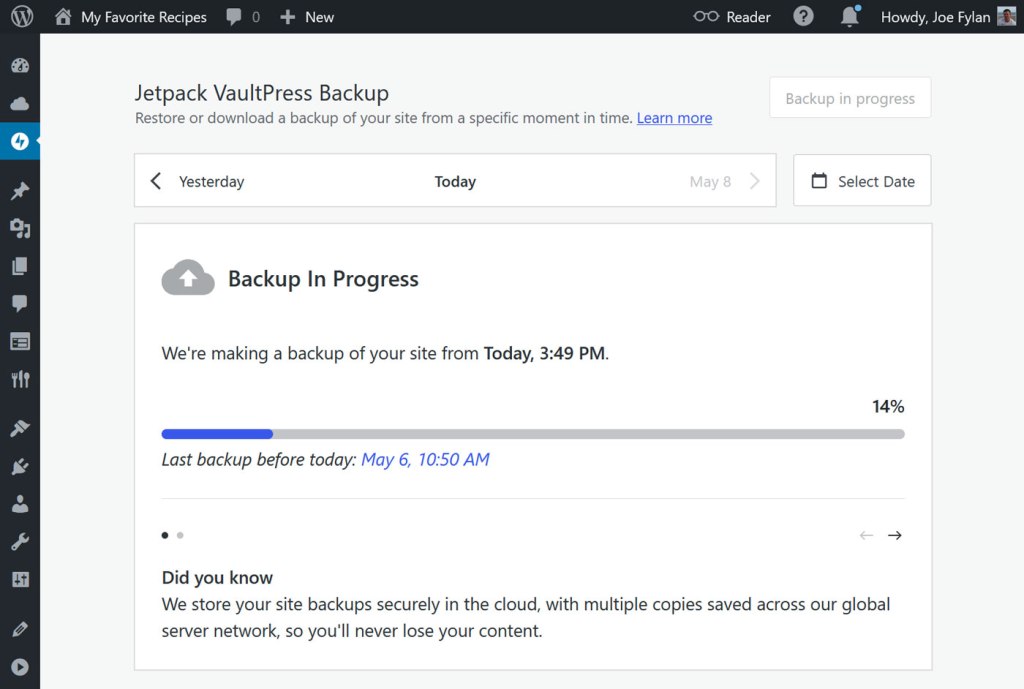This screenshot has width=1024, height=689.
Task: Click the Yesterday label
Action: point(212,182)
